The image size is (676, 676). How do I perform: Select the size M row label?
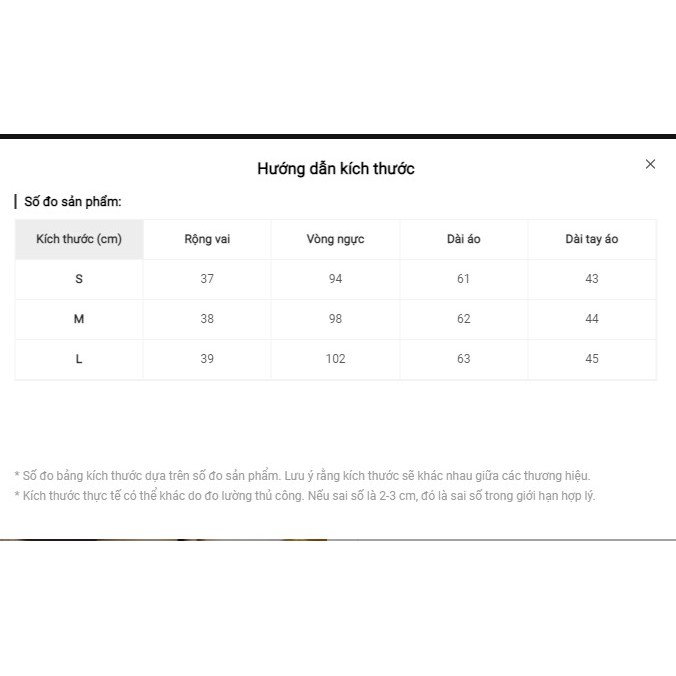tap(79, 319)
